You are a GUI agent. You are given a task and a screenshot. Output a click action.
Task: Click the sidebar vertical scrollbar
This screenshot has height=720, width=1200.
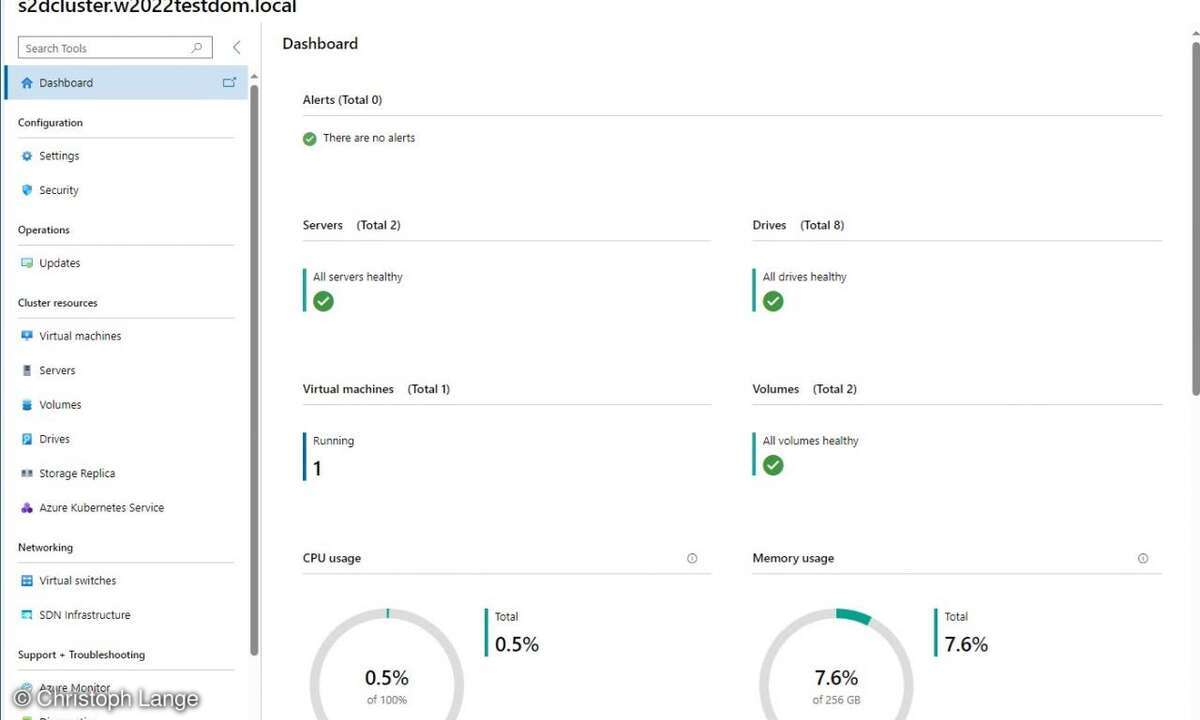[x=254, y=370]
